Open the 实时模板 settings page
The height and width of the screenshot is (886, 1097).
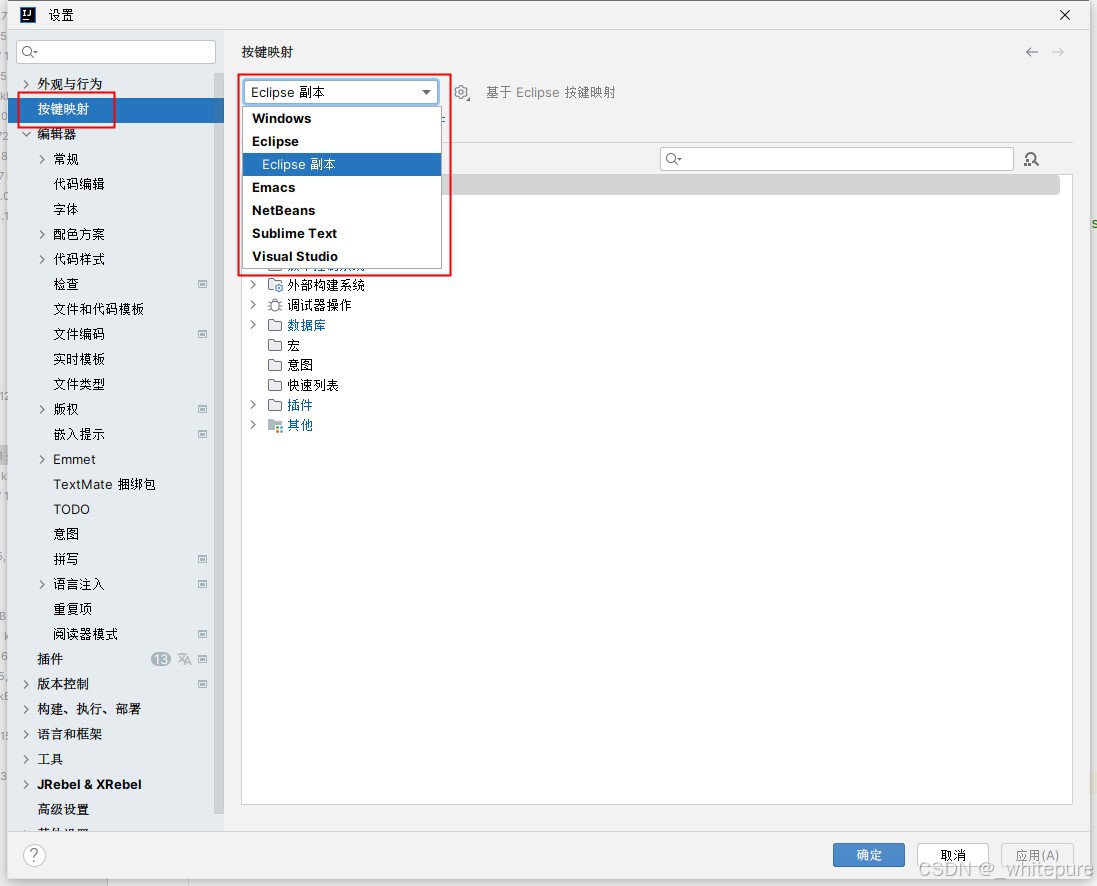[x=79, y=359]
